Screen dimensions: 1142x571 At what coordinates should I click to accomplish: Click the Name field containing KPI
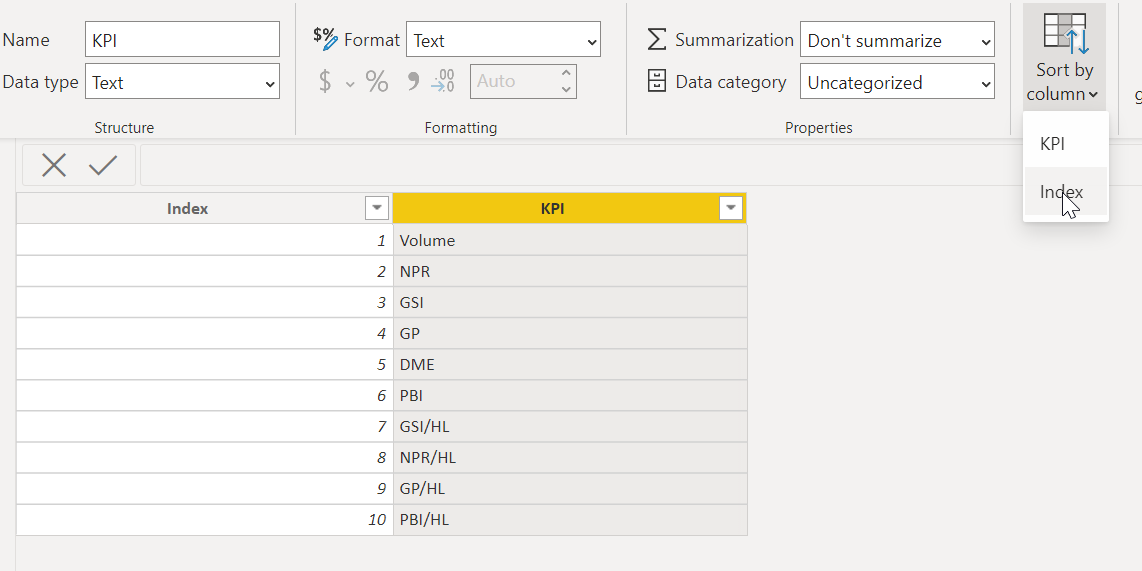pos(182,39)
